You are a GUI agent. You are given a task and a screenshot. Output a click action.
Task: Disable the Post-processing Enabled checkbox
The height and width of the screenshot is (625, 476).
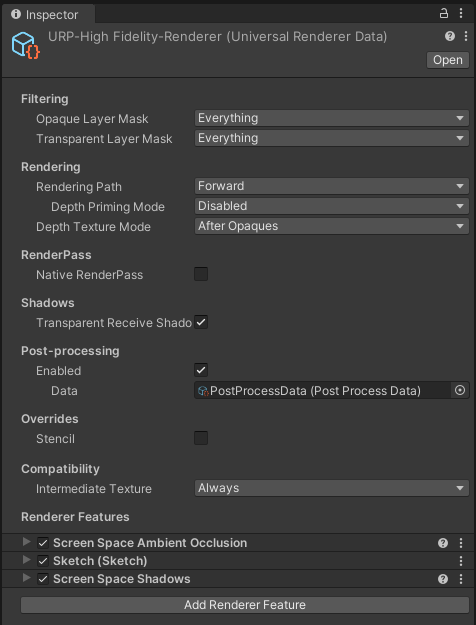201,370
